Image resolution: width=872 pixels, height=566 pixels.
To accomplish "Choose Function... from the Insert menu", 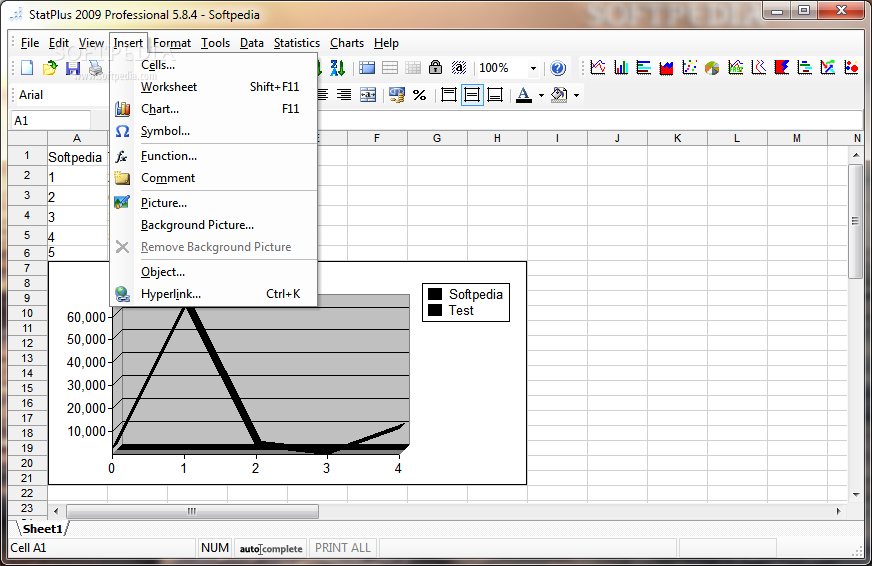I will click(214, 156).
